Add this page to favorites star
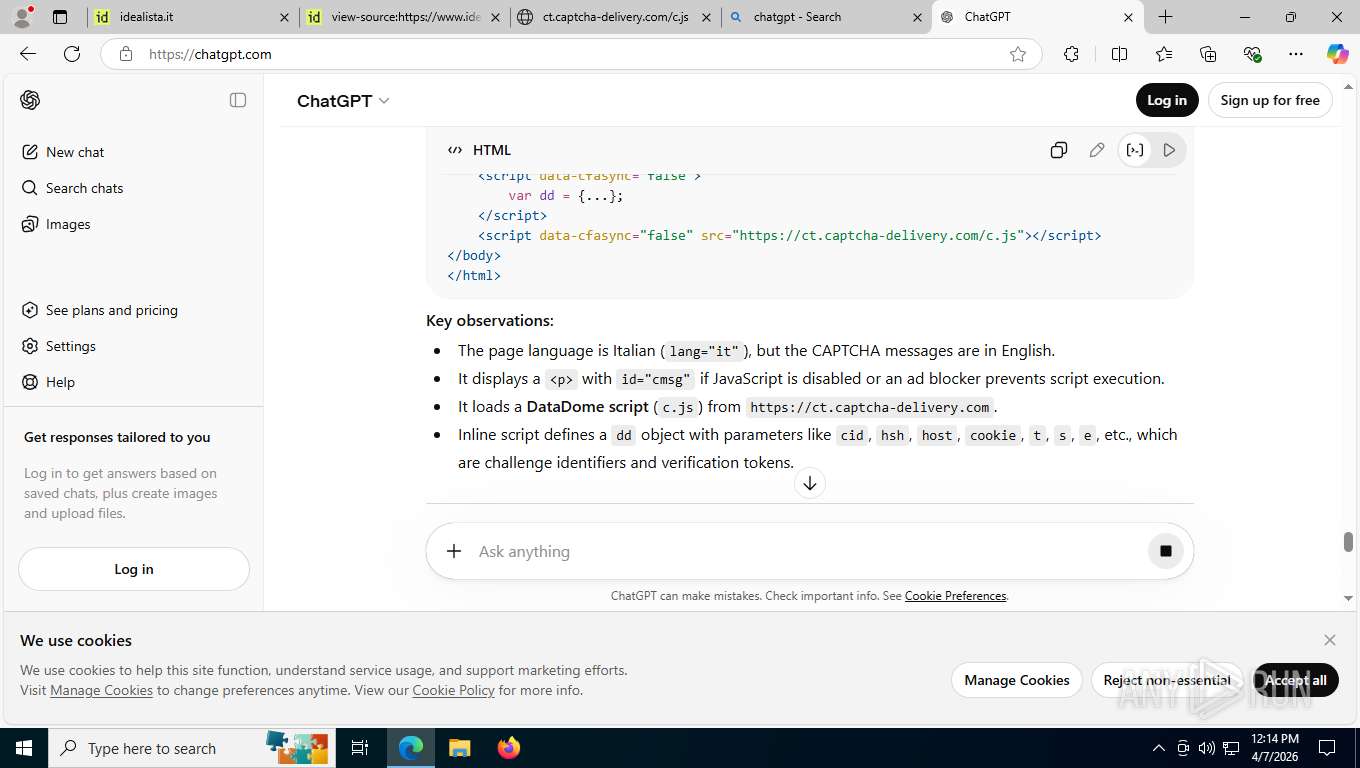This screenshot has height=768, width=1360. click(1018, 54)
